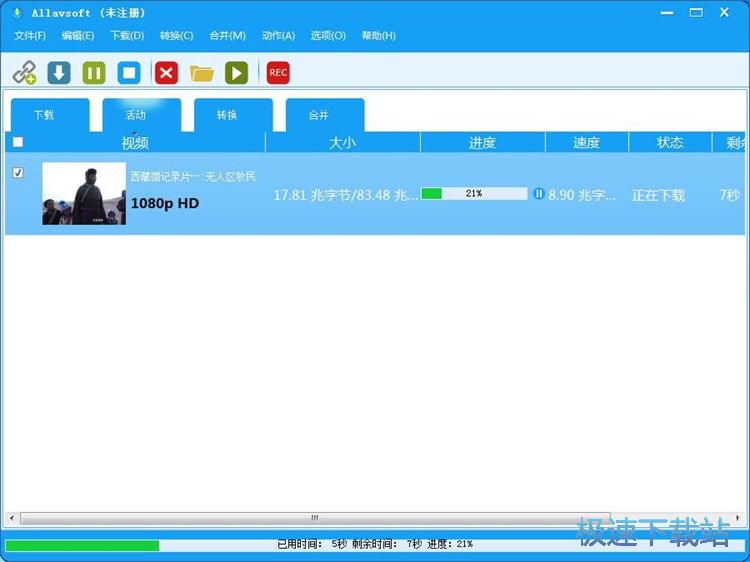Open 选项(O) menu
Image resolution: width=750 pixels, height=562 pixels.
point(328,36)
